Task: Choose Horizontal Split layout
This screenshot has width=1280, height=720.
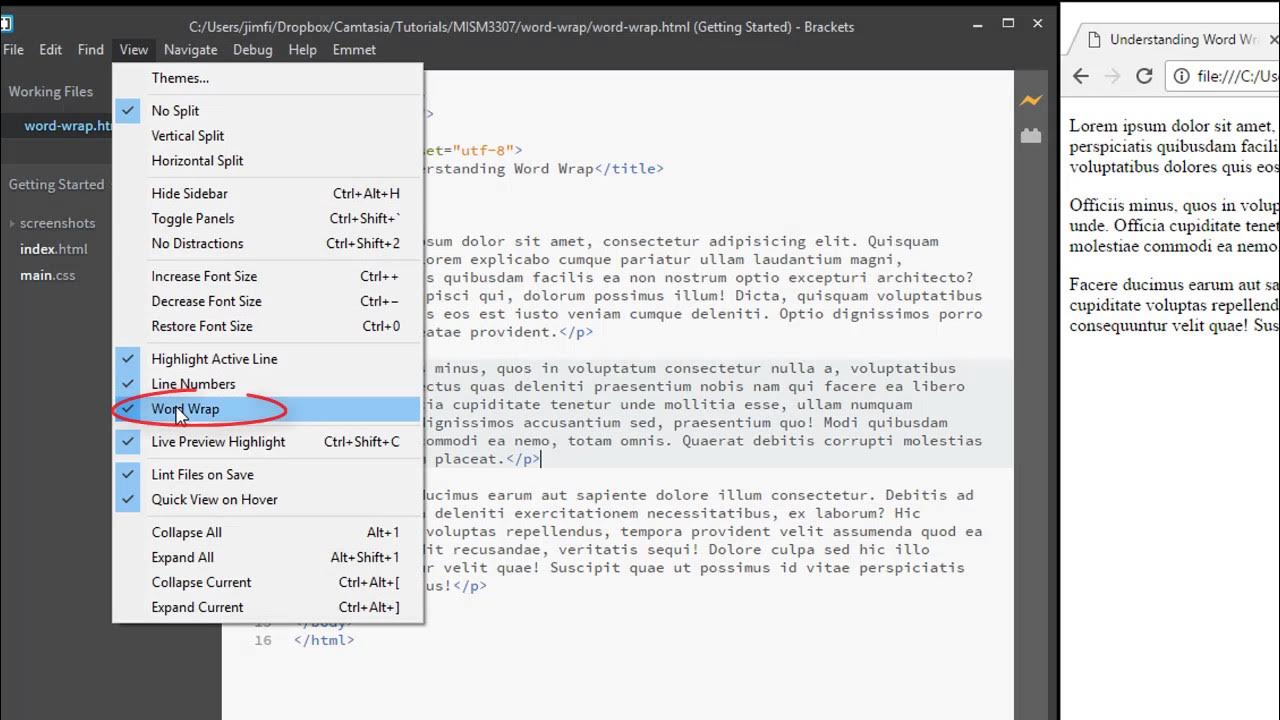Action: (267, 161)
